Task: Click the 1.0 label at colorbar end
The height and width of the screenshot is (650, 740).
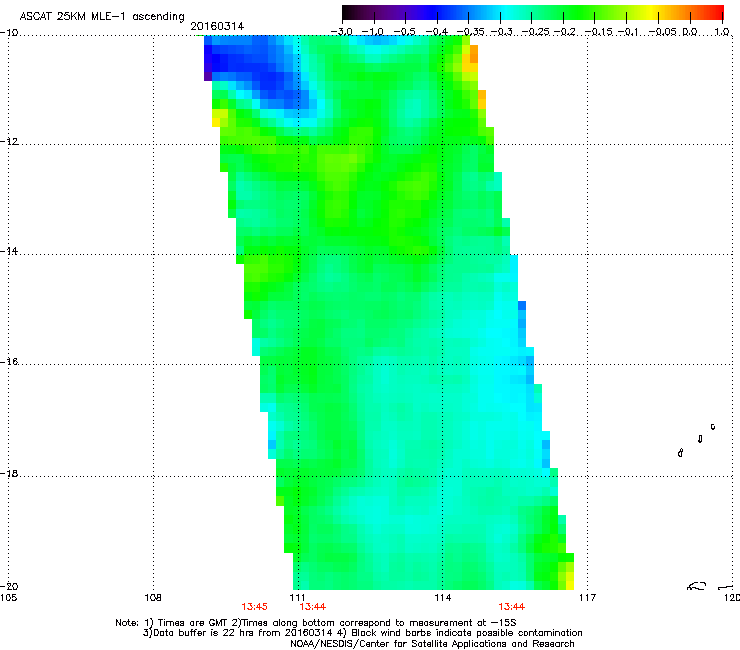Action: tap(722, 32)
